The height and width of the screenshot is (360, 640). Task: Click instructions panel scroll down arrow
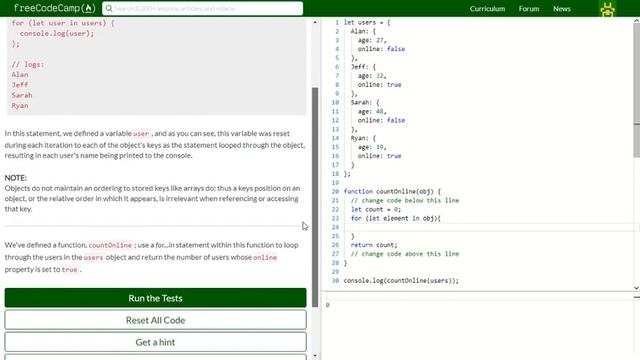315,356
